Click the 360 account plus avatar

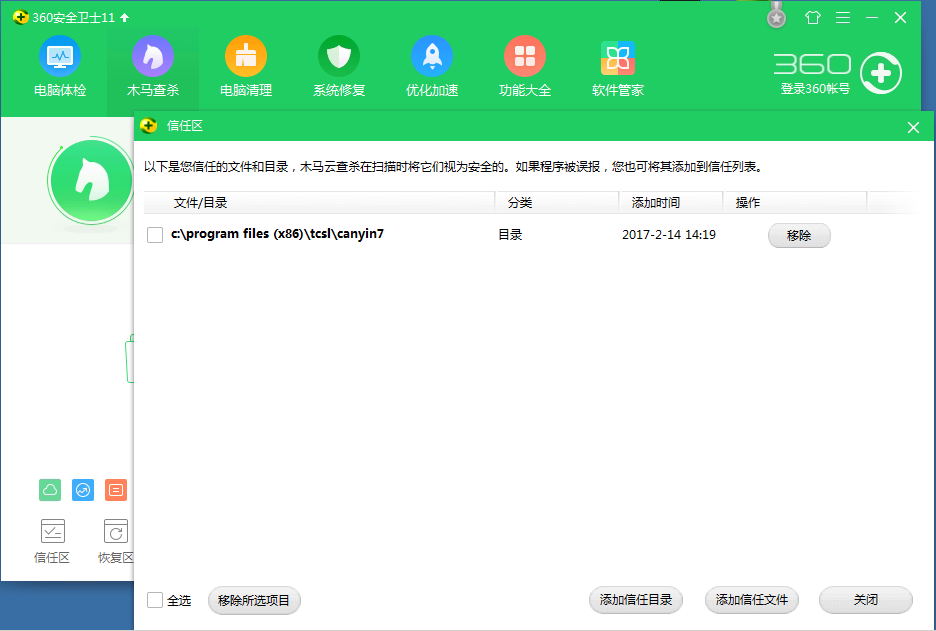coord(880,73)
